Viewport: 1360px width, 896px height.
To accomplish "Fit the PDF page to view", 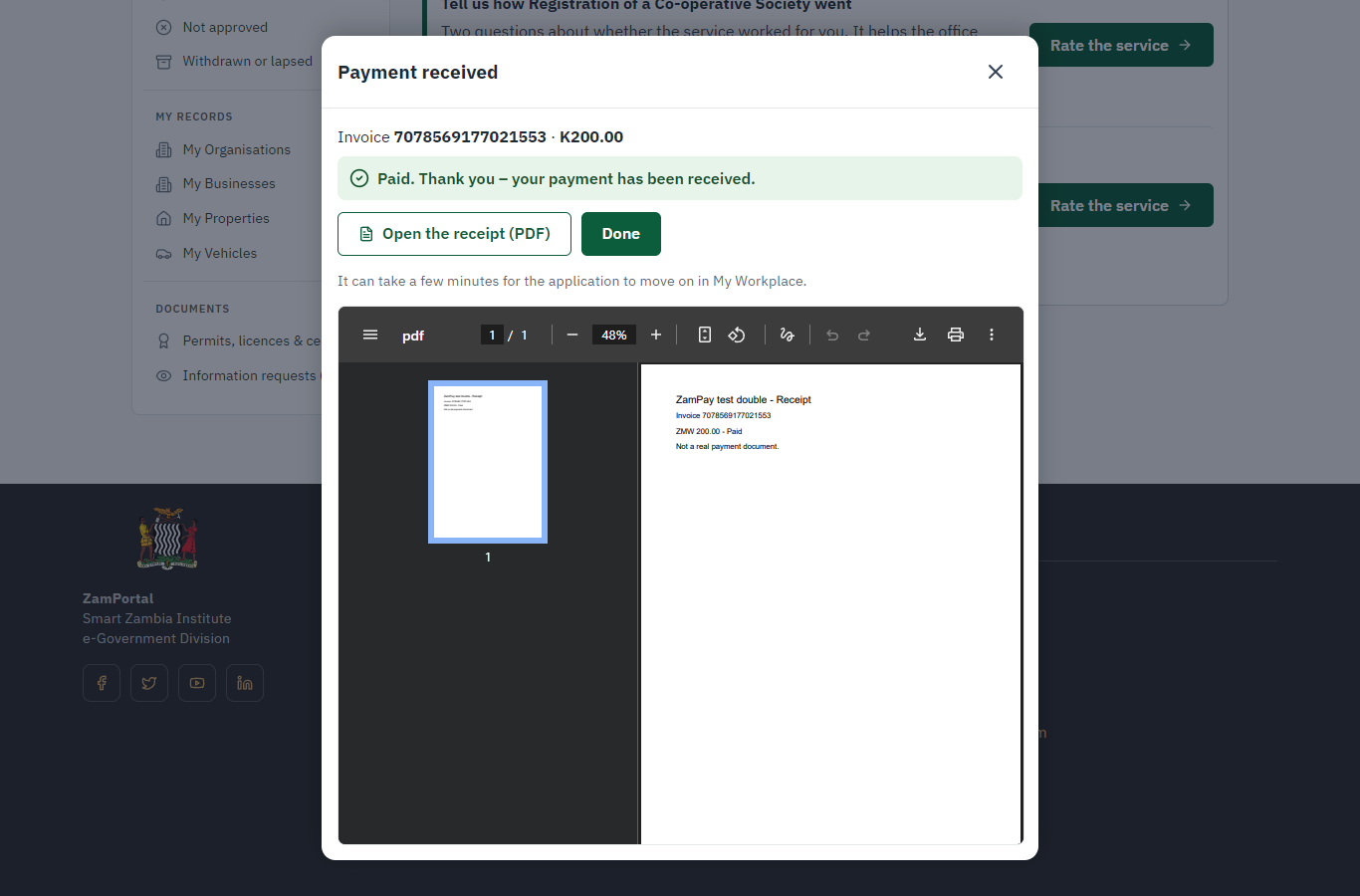I will pos(705,335).
